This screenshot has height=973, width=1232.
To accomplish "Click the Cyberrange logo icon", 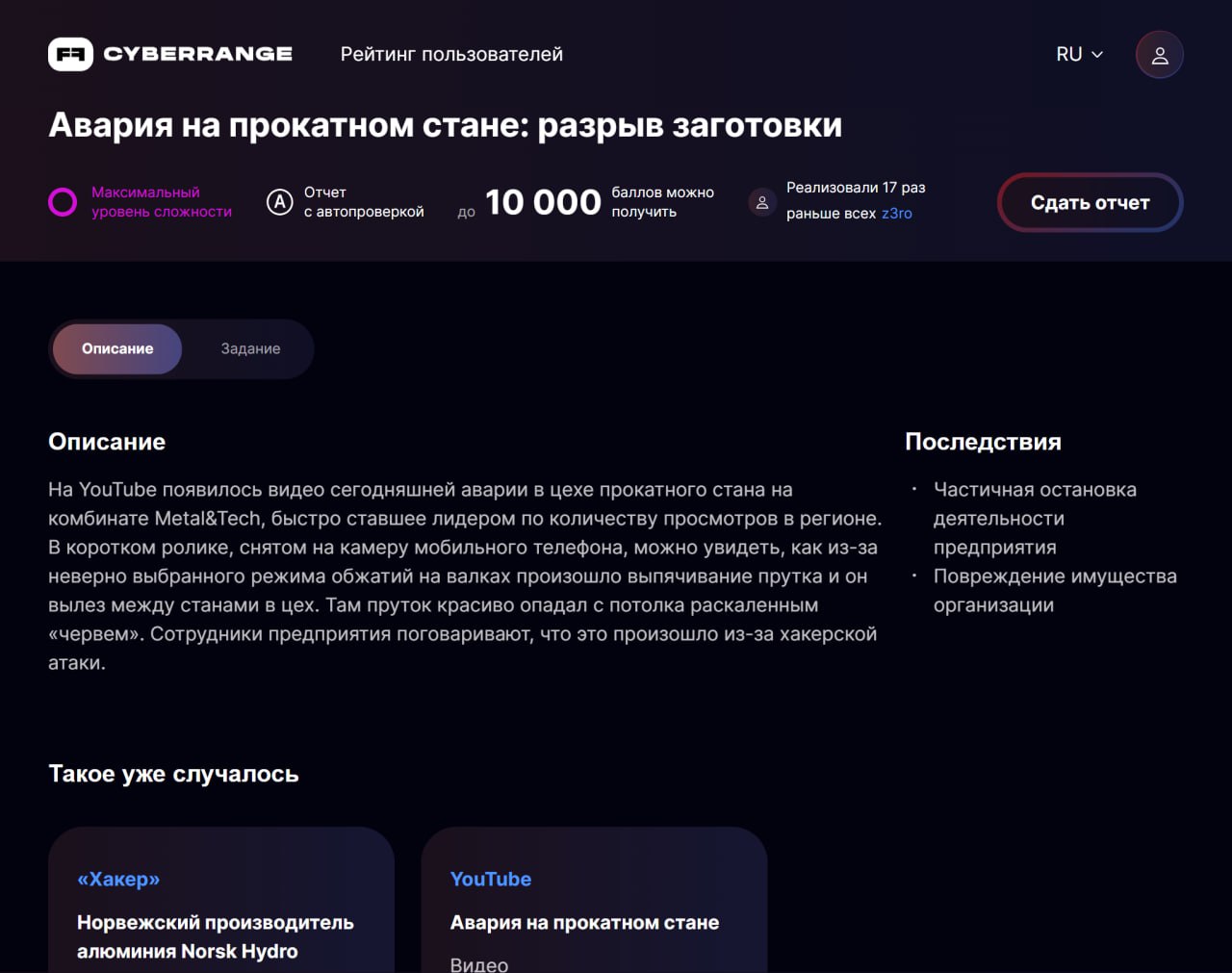I will [70, 54].
